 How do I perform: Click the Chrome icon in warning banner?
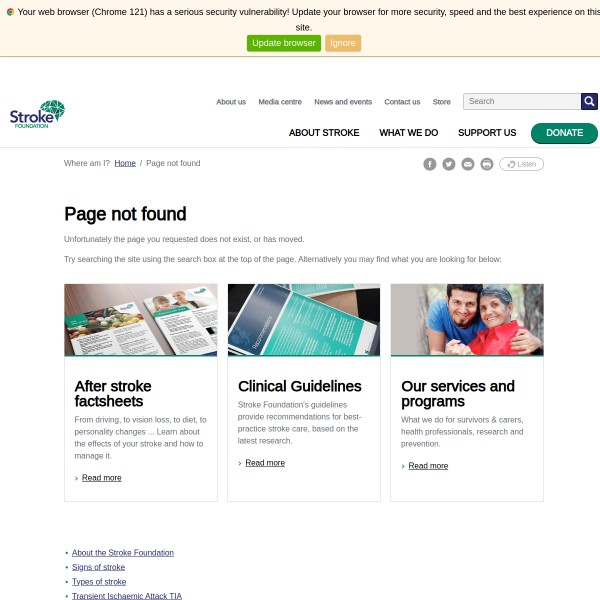[x=10, y=12]
